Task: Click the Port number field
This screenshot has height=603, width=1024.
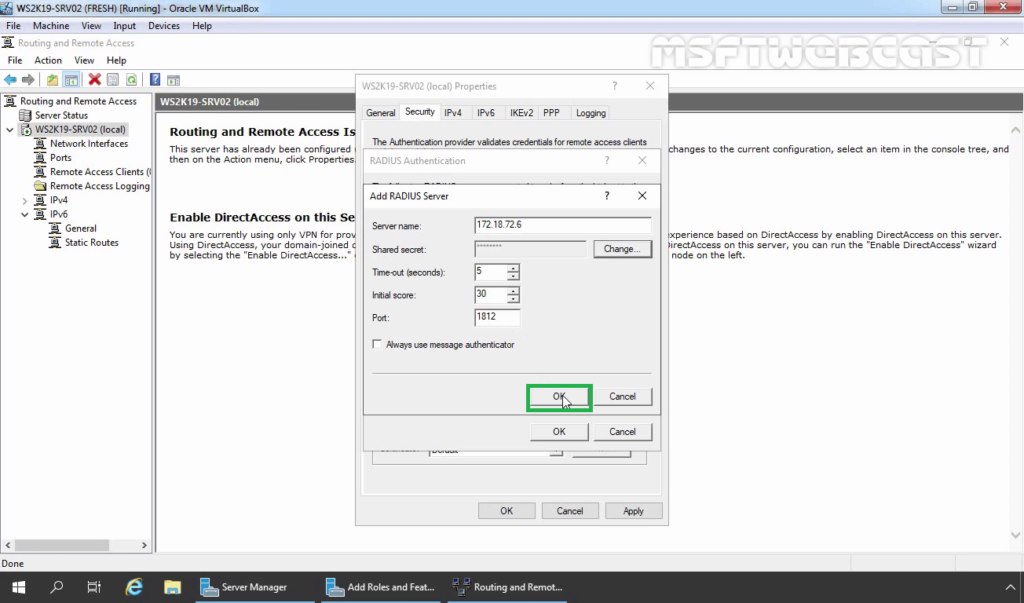Action: tap(497, 318)
